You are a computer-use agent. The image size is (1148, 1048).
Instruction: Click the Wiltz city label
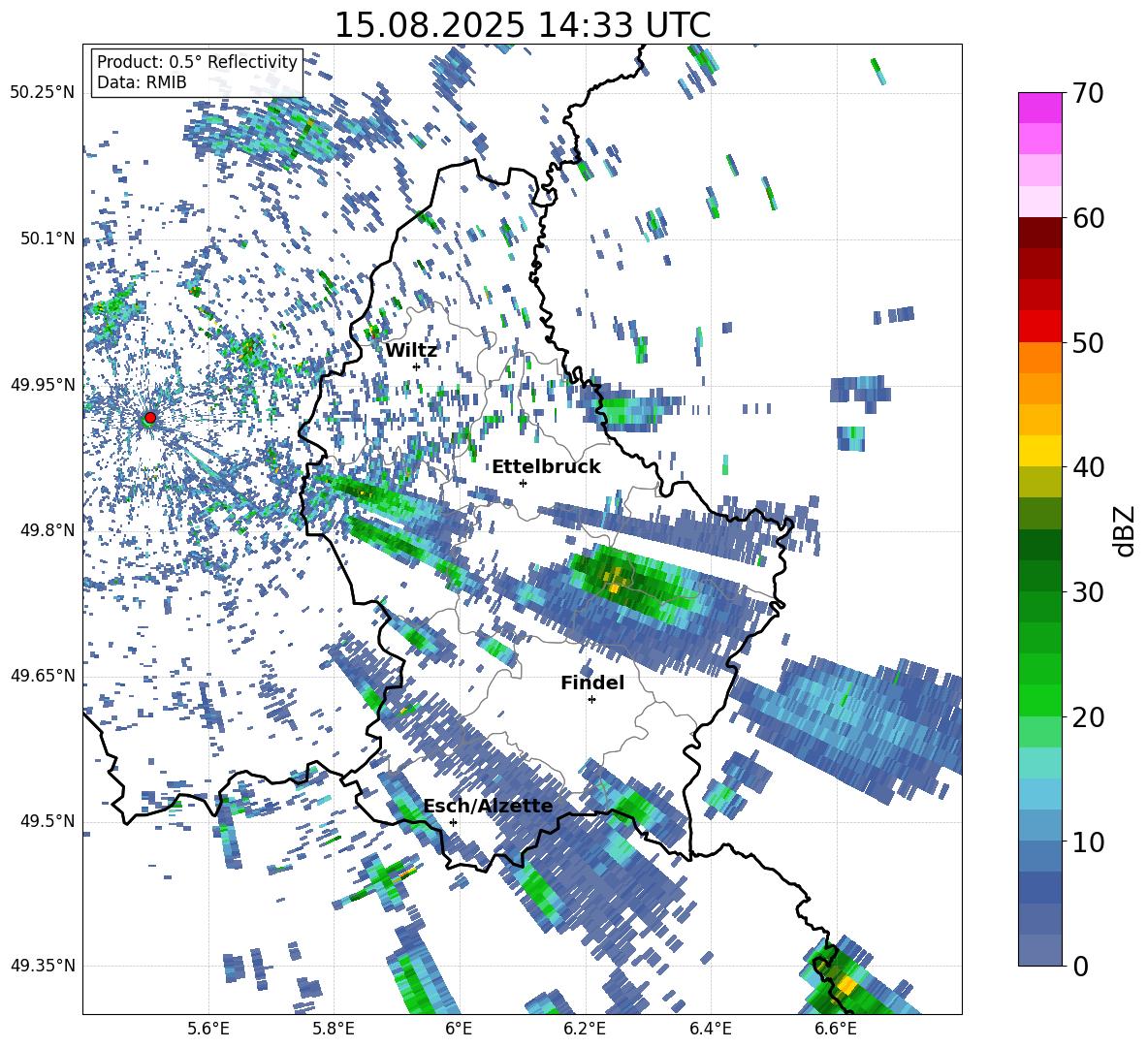pyautogui.click(x=411, y=351)
